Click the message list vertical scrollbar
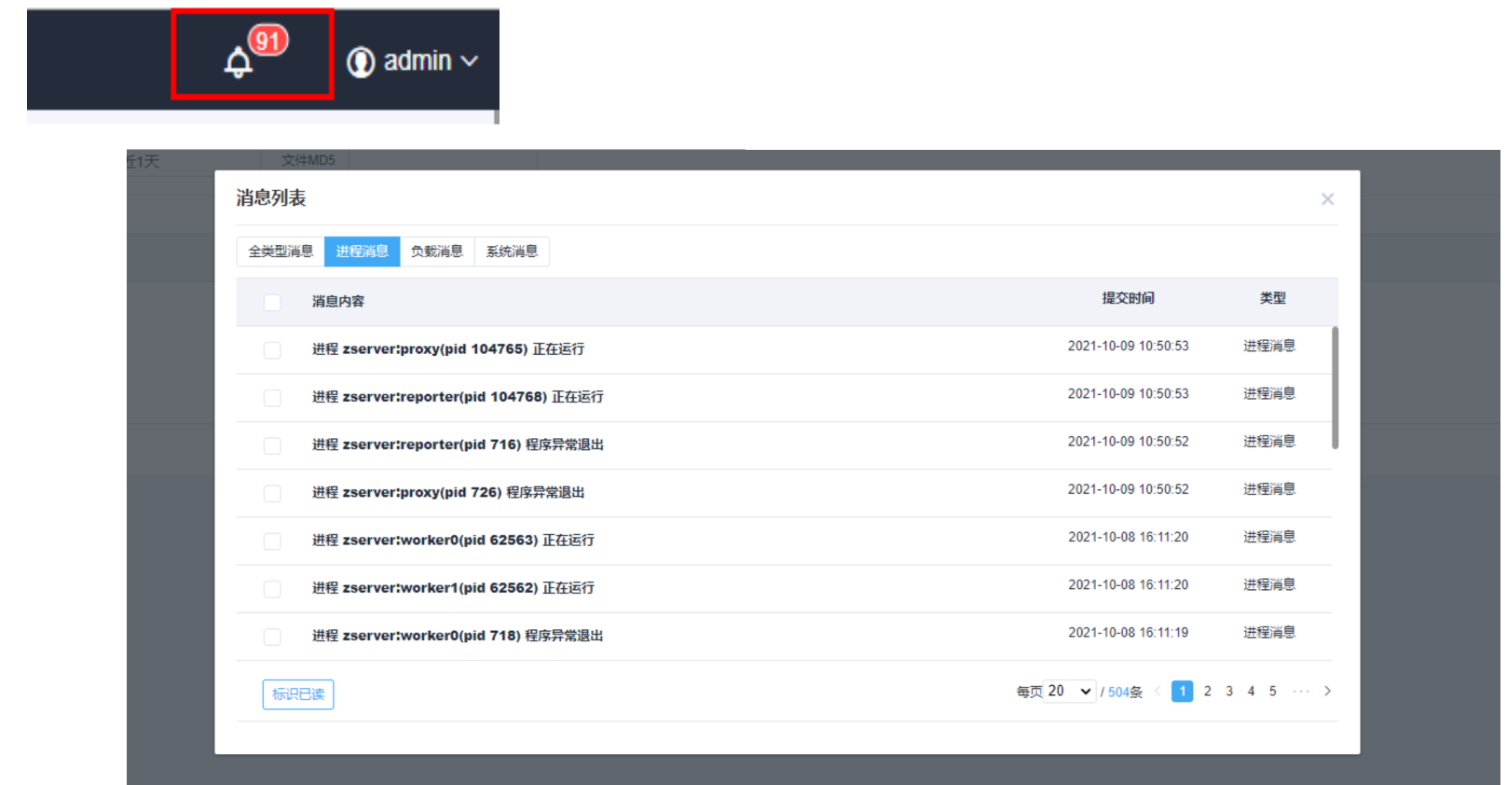The height and width of the screenshot is (785, 1512). tap(1335, 388)
